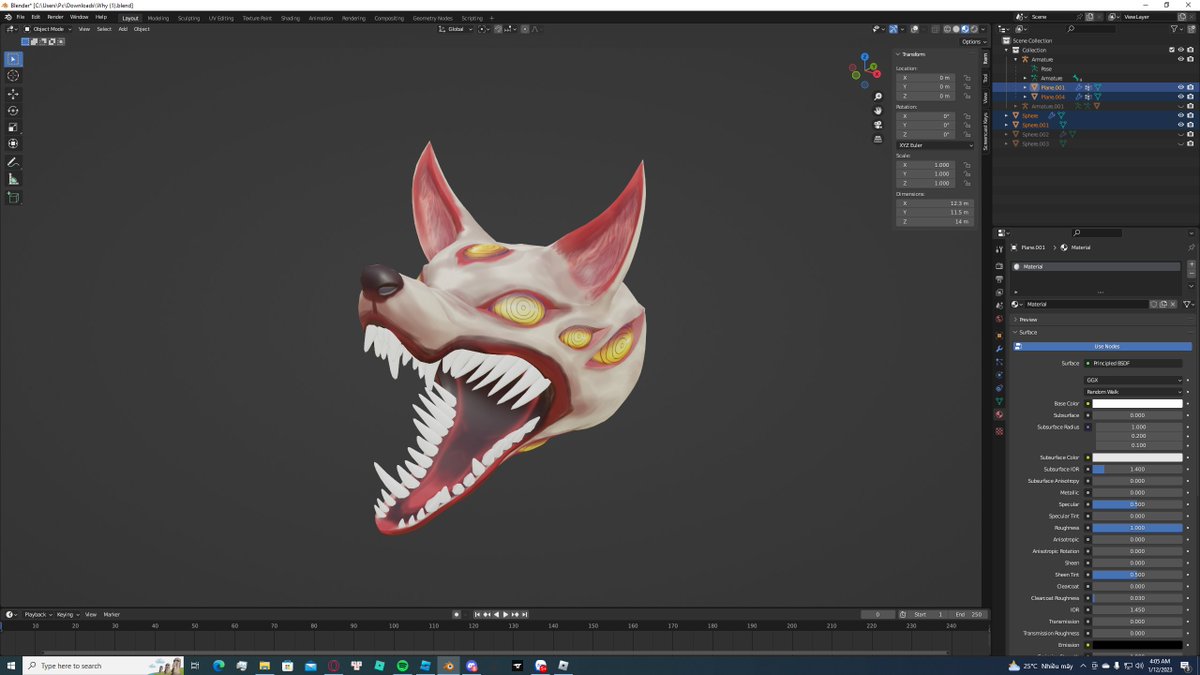Toggle render camera icon for Sphere.003
Image resolution: width=1200 pixels, height=675 pixels.
(x=1190, y=144)
